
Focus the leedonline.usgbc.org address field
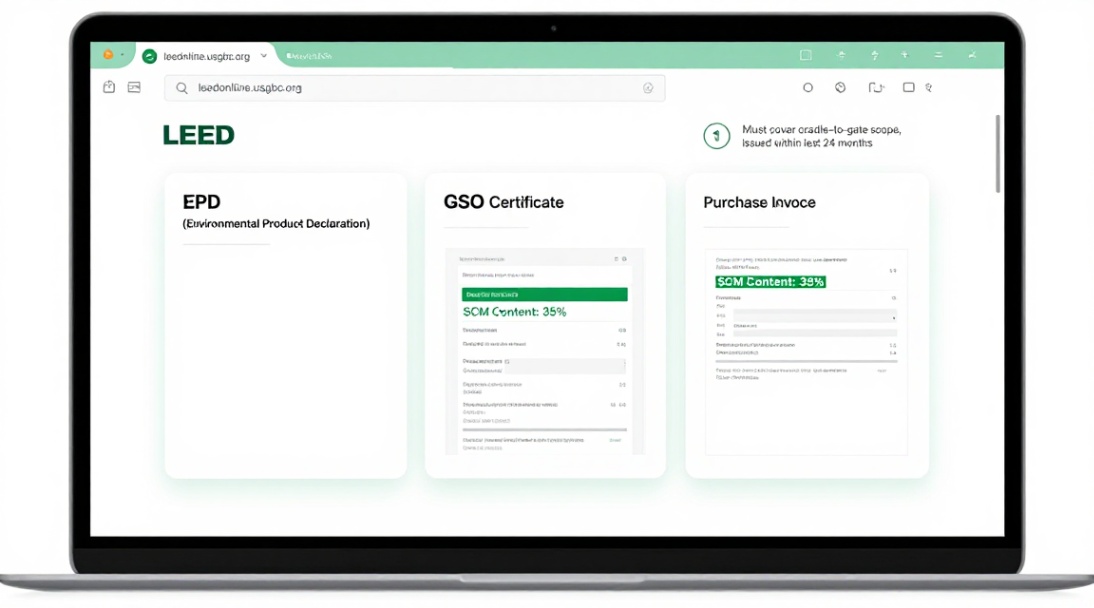(x=414, y=88)
